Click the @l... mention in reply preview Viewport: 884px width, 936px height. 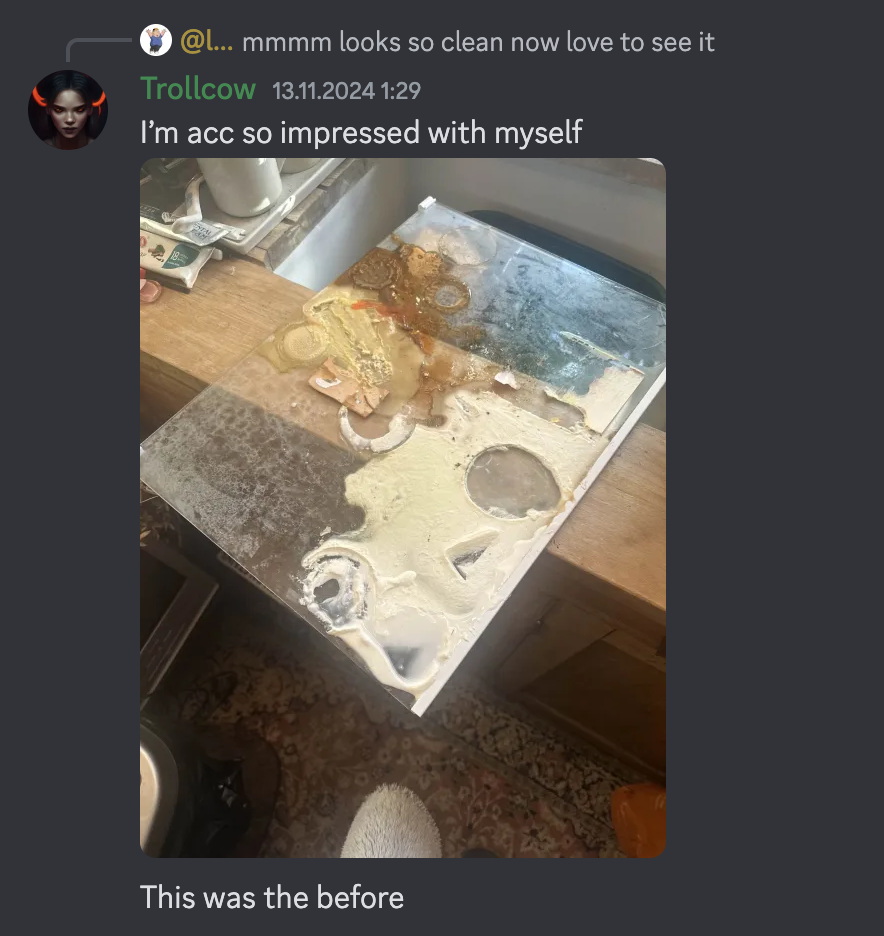pos(207,42)
